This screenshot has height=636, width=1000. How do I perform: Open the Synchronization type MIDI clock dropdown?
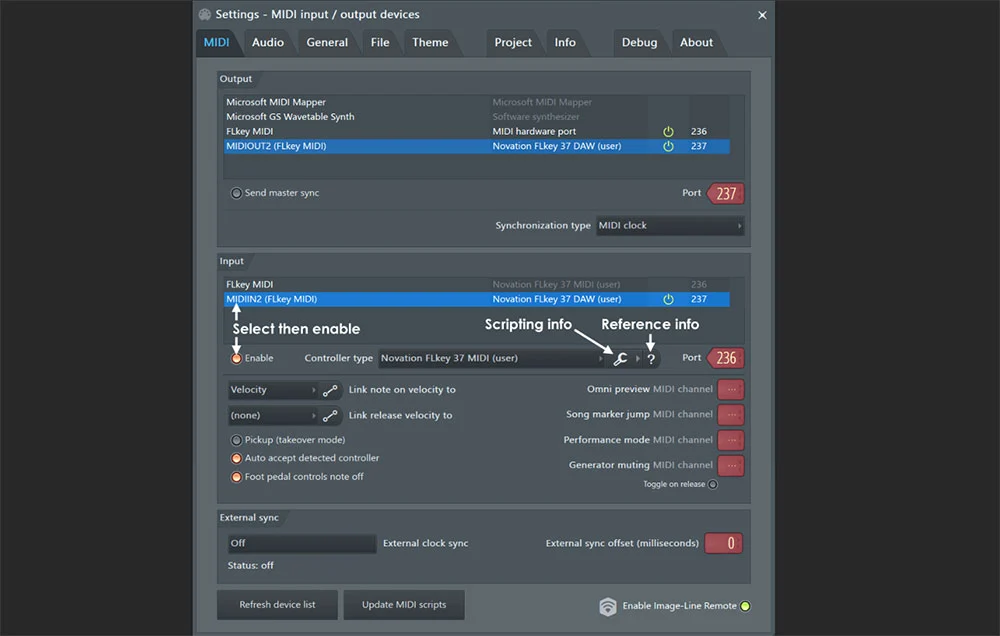[x=669, y=226]
